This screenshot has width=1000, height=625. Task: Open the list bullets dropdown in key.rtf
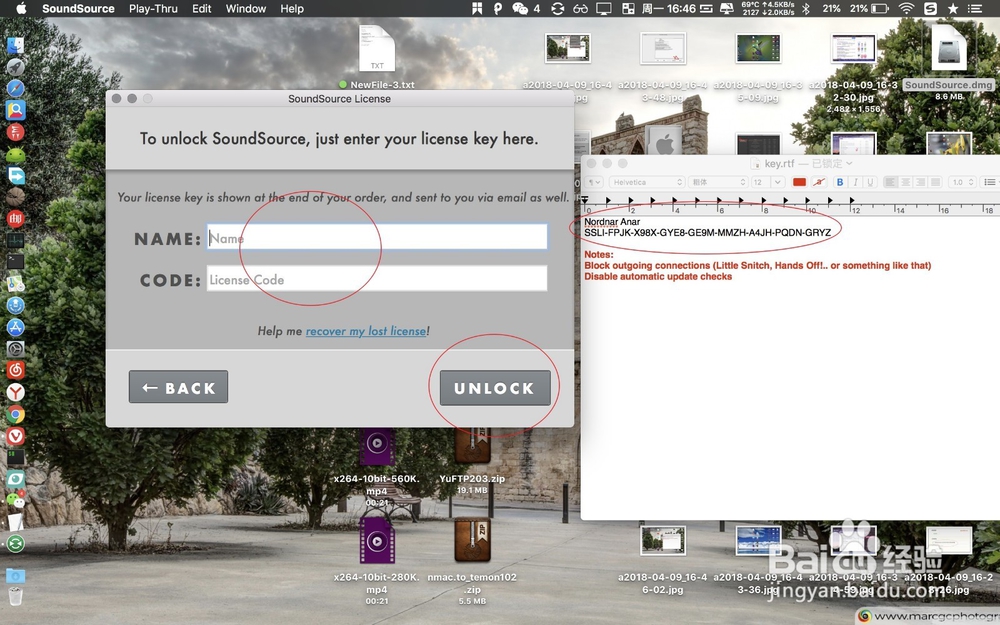[989, 182]
